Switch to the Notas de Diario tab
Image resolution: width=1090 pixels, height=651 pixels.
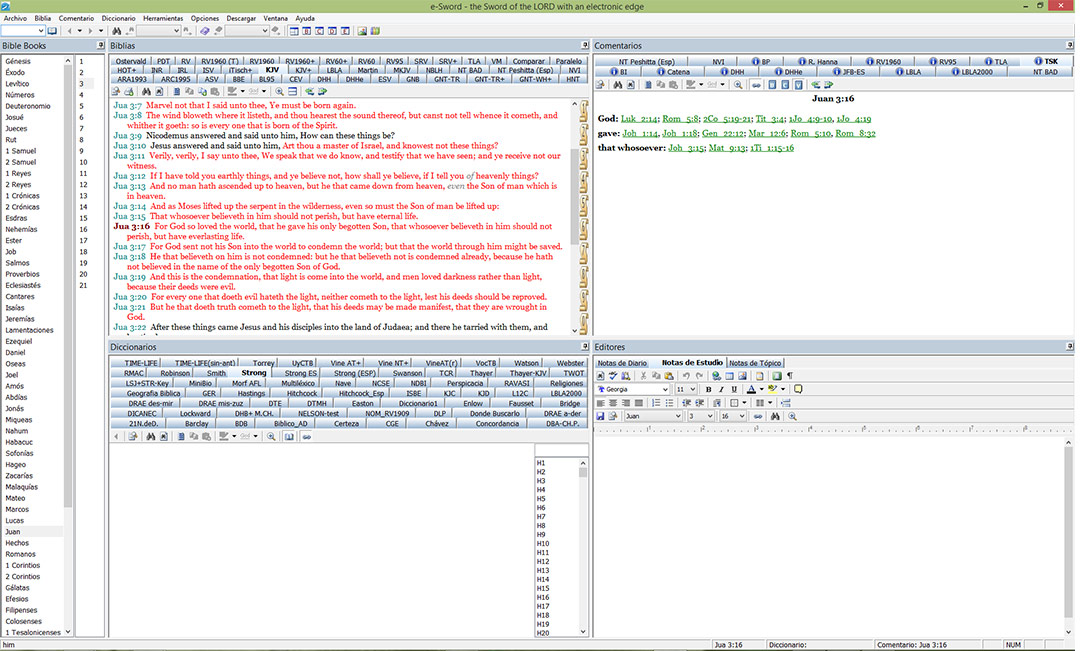(622, 363)
